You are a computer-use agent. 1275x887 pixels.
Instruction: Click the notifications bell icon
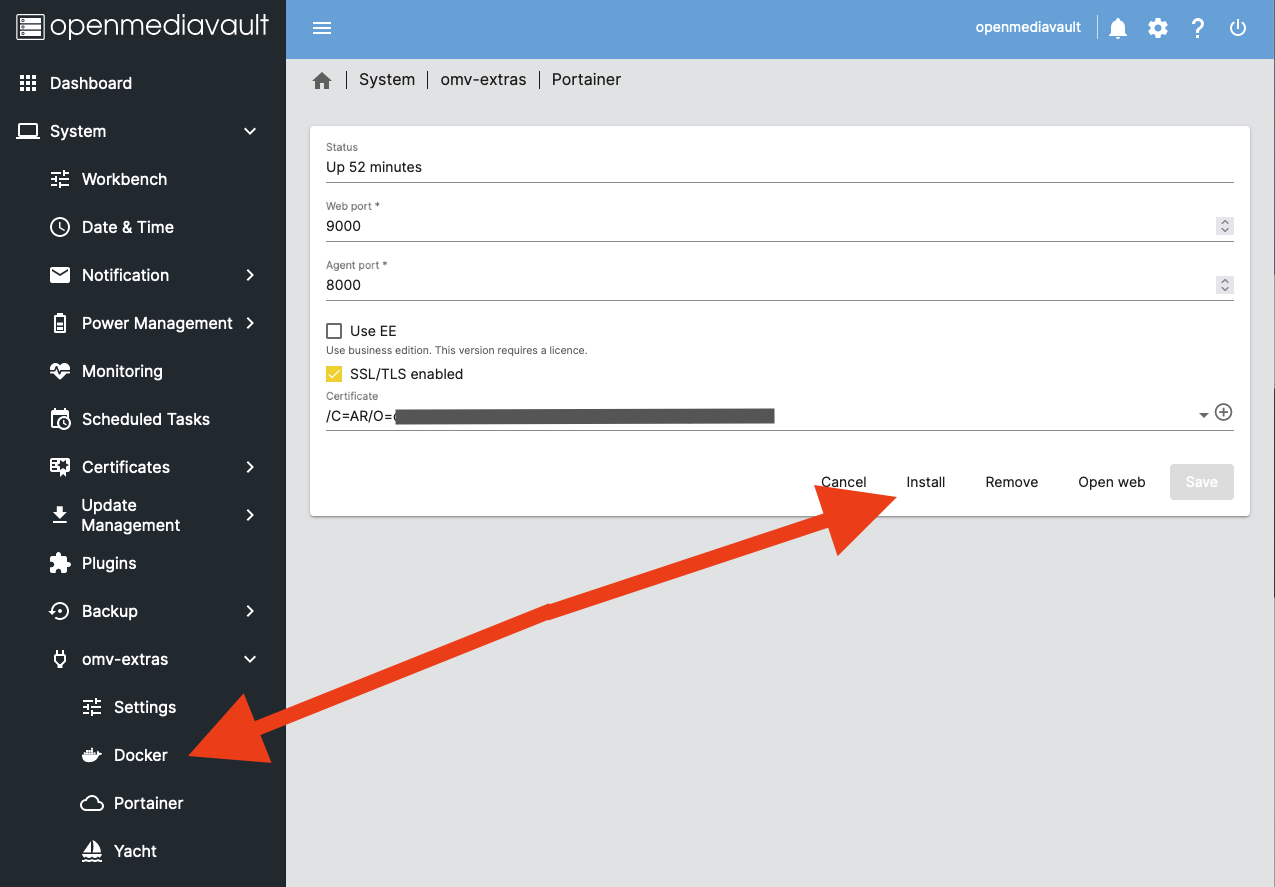pos(1117,27)
